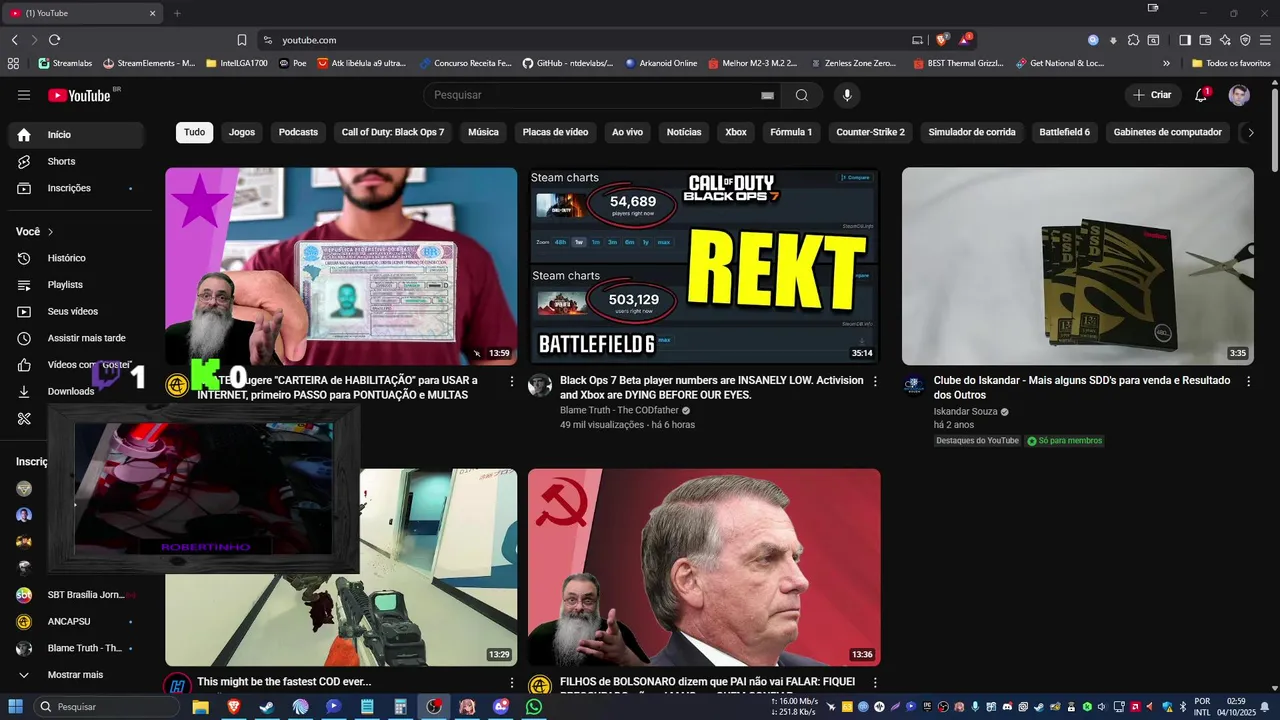Open options menu for Black Ops 7 Beta video
This screenshot has height=720, width=1280.
point(875,381)
